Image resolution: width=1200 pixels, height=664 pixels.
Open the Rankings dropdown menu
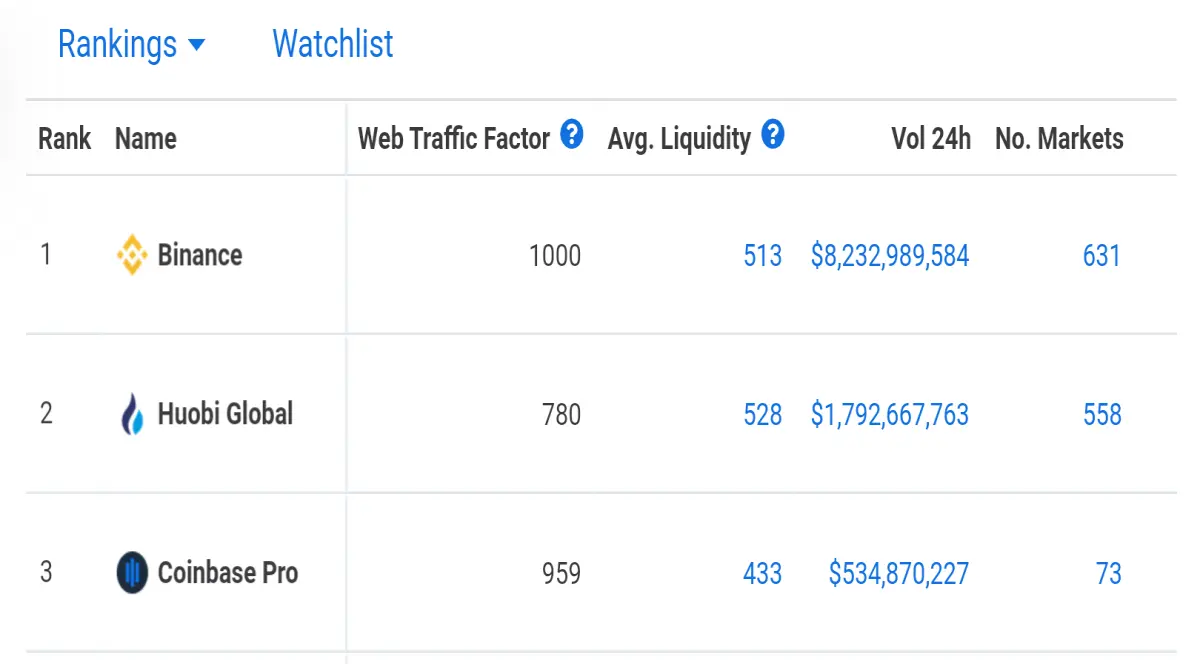point(131,45)
